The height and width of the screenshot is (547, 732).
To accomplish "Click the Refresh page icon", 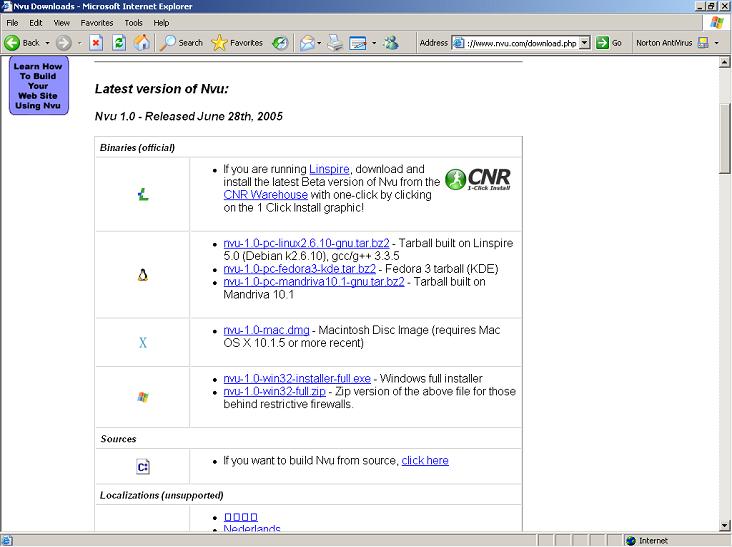I will coord(119,43).
